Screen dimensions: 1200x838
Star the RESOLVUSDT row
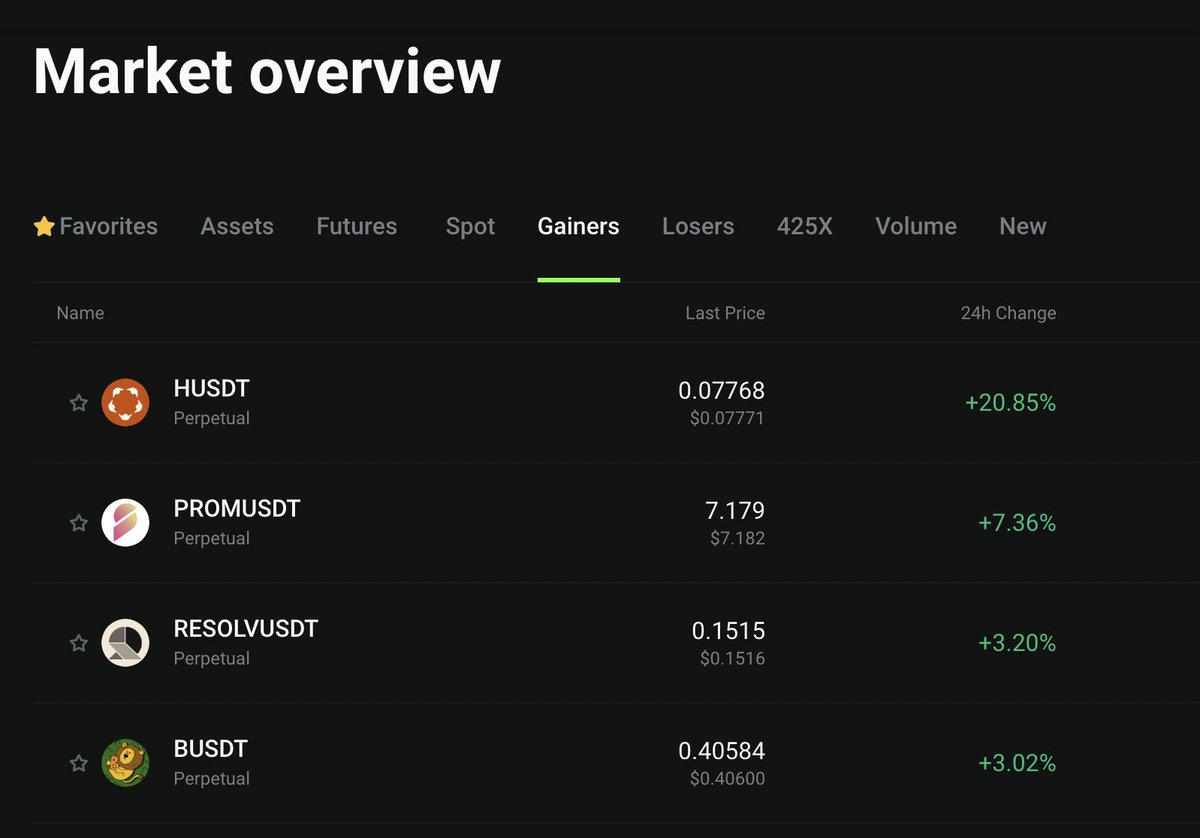click(78, 643)
